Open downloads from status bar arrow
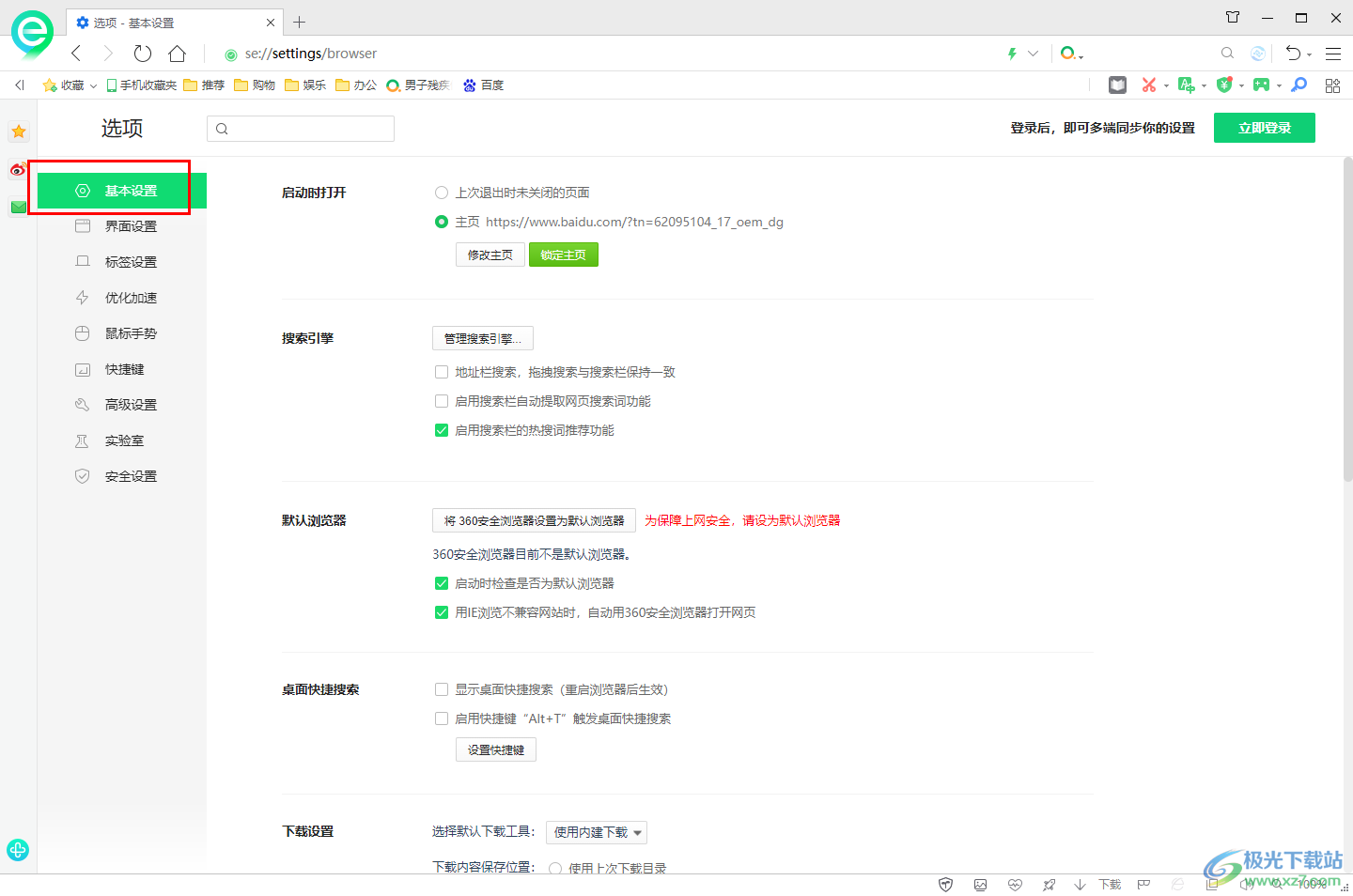1353x896 pixels. (x=1081, y=885)
